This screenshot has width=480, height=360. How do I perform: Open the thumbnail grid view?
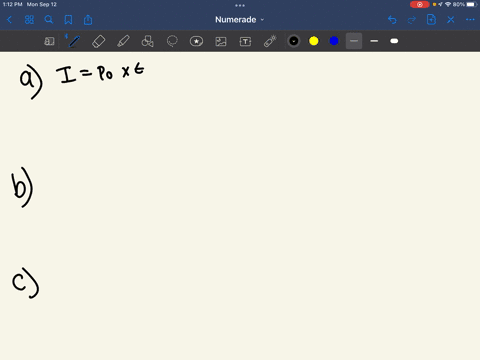[29, 20]
